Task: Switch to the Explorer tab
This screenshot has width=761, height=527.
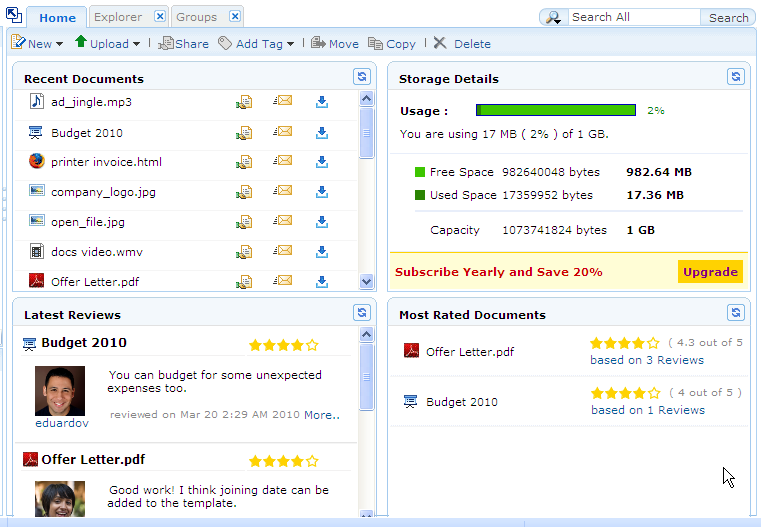Action: click(x=118, y=17)
